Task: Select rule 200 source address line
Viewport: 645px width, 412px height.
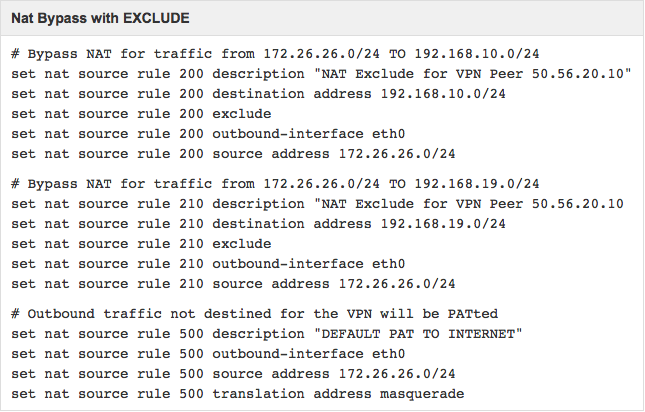Action: [x=233, y=154]
